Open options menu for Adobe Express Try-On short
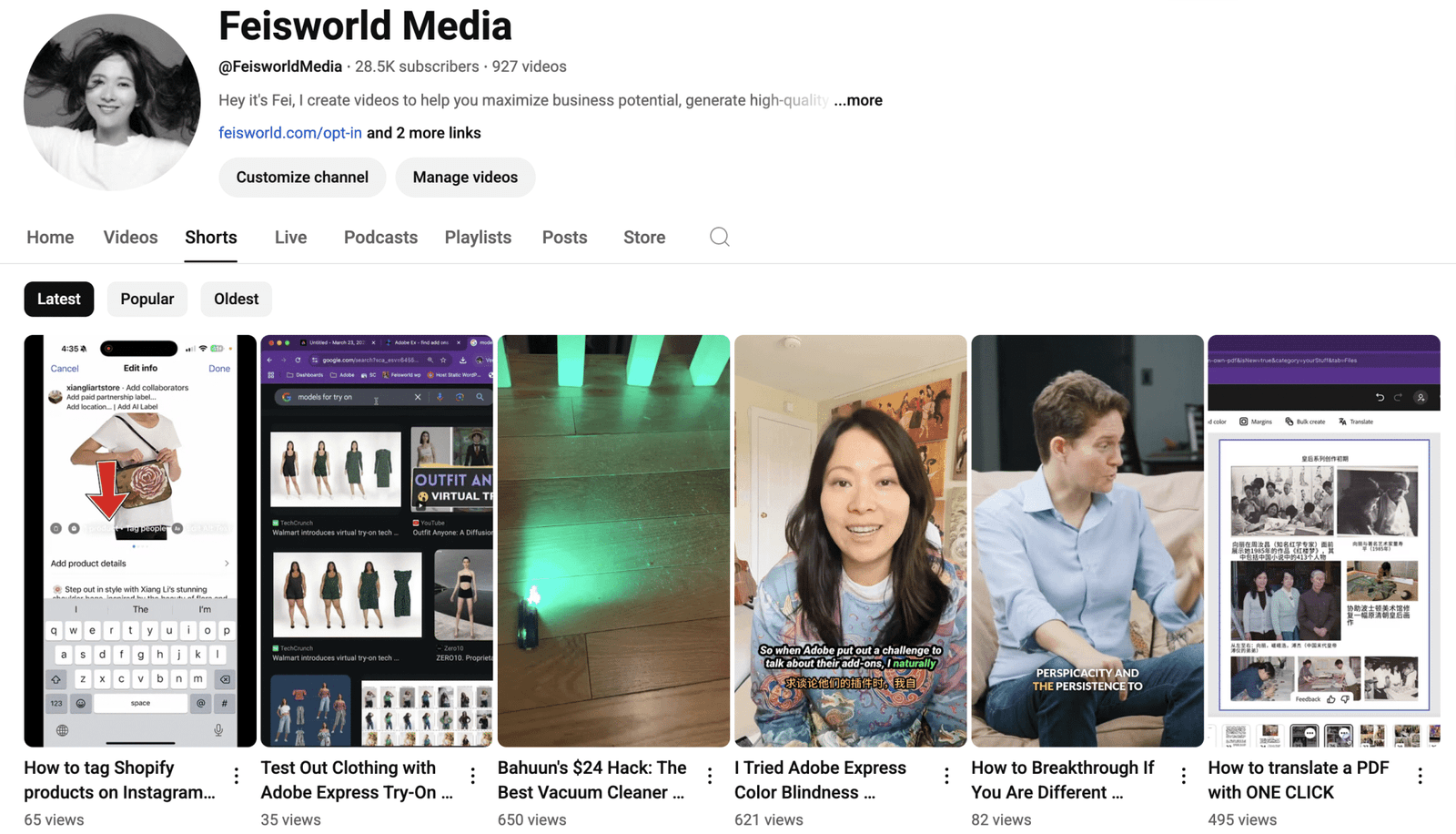 click(x=473, y=776)
